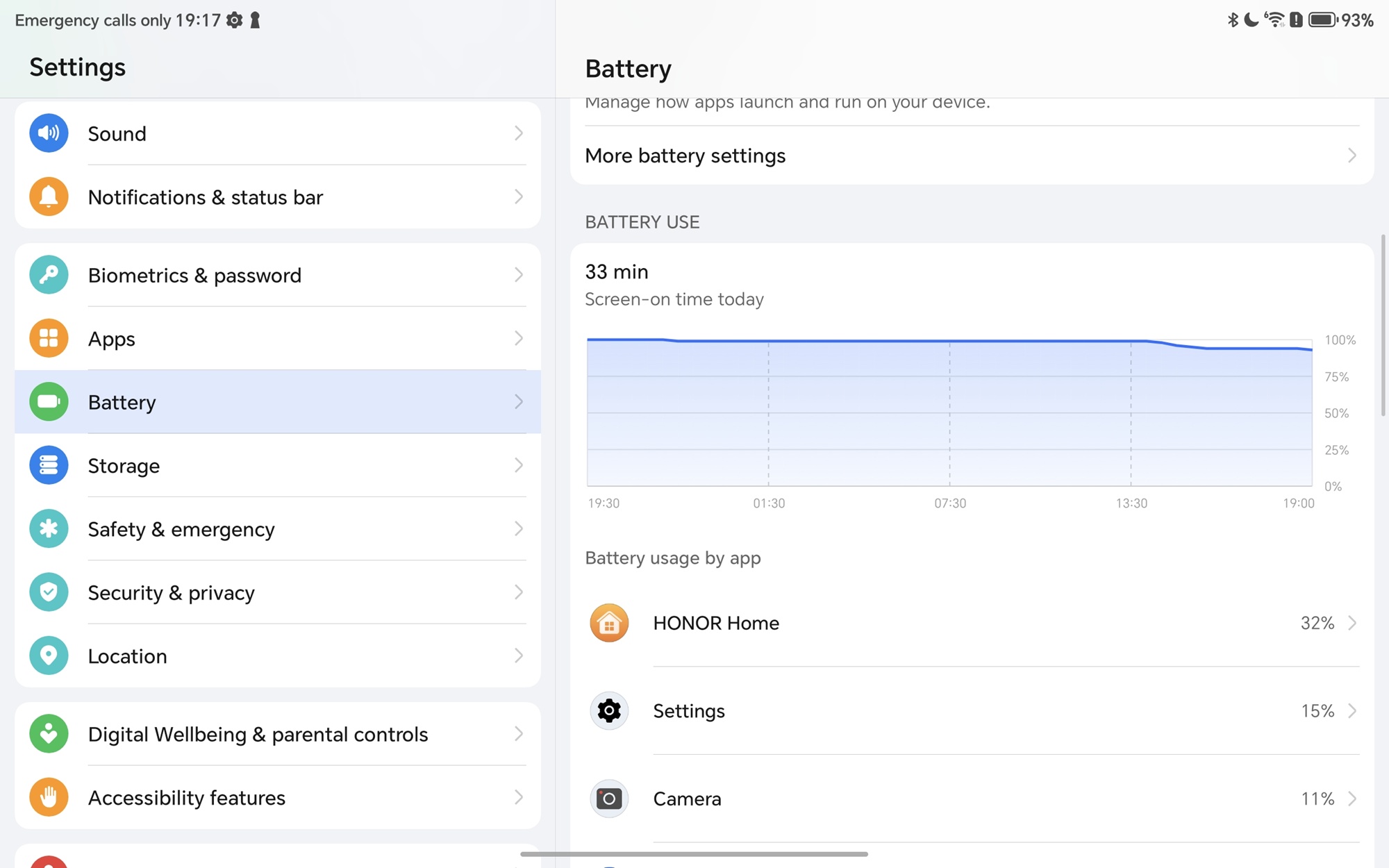Image resolution: width=1389 pixels, height=868 pixels.
Task: Tap the blue Storage icon
Action: pos(49,465)
